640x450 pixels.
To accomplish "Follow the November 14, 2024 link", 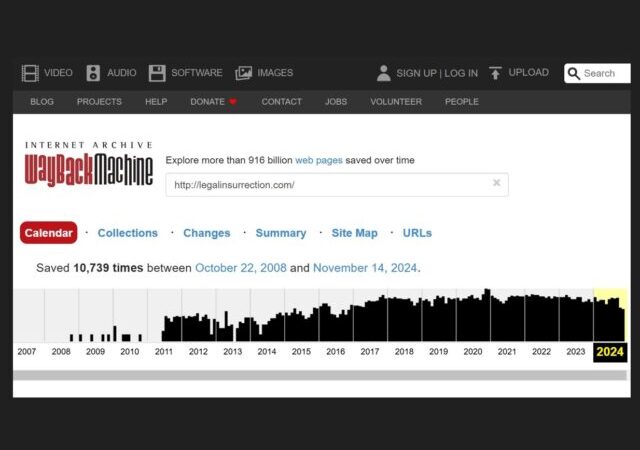I will (365, 268).
